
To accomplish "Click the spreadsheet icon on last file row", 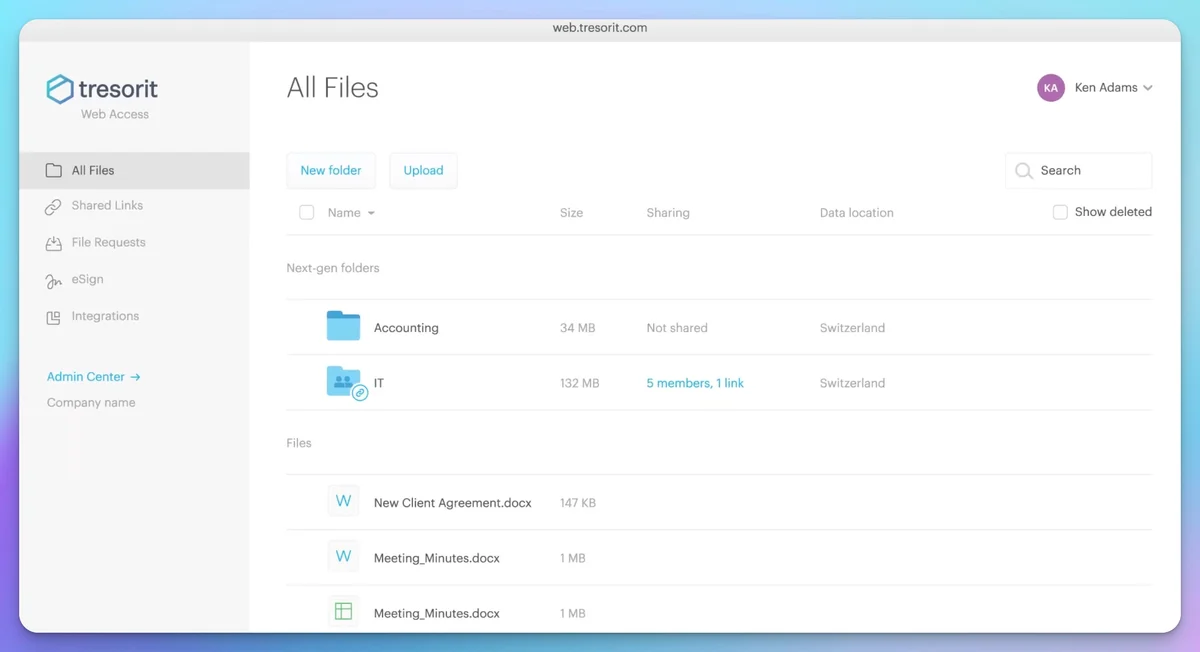I will pyautogui.click(x=343, y=612).
